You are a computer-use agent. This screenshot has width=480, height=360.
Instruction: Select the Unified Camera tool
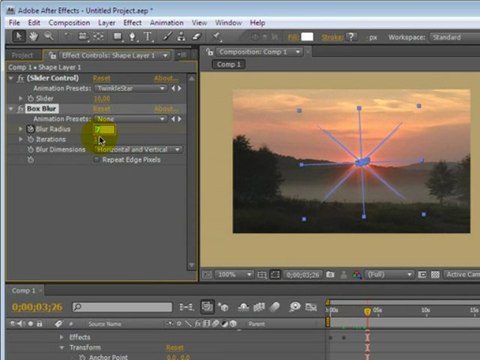83,36
